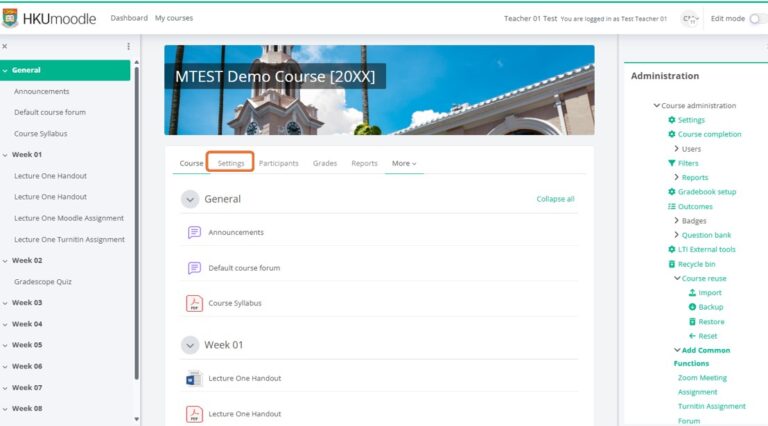The height and width of the screenshot is (426, 768).
Task: Toggle Edit mode switch
Action: (x=759, y=19)
